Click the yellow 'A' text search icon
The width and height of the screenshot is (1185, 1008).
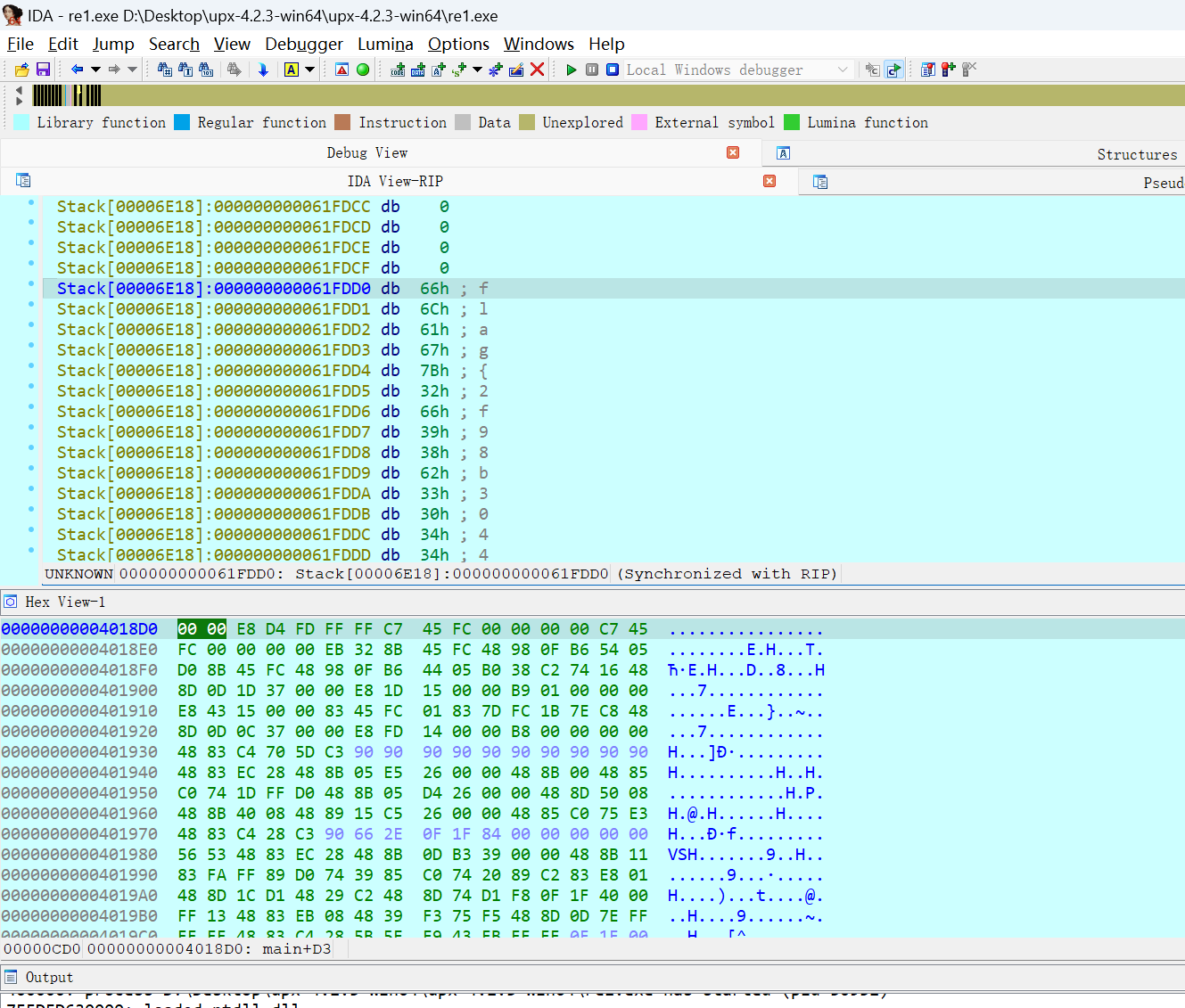point(292,70)
